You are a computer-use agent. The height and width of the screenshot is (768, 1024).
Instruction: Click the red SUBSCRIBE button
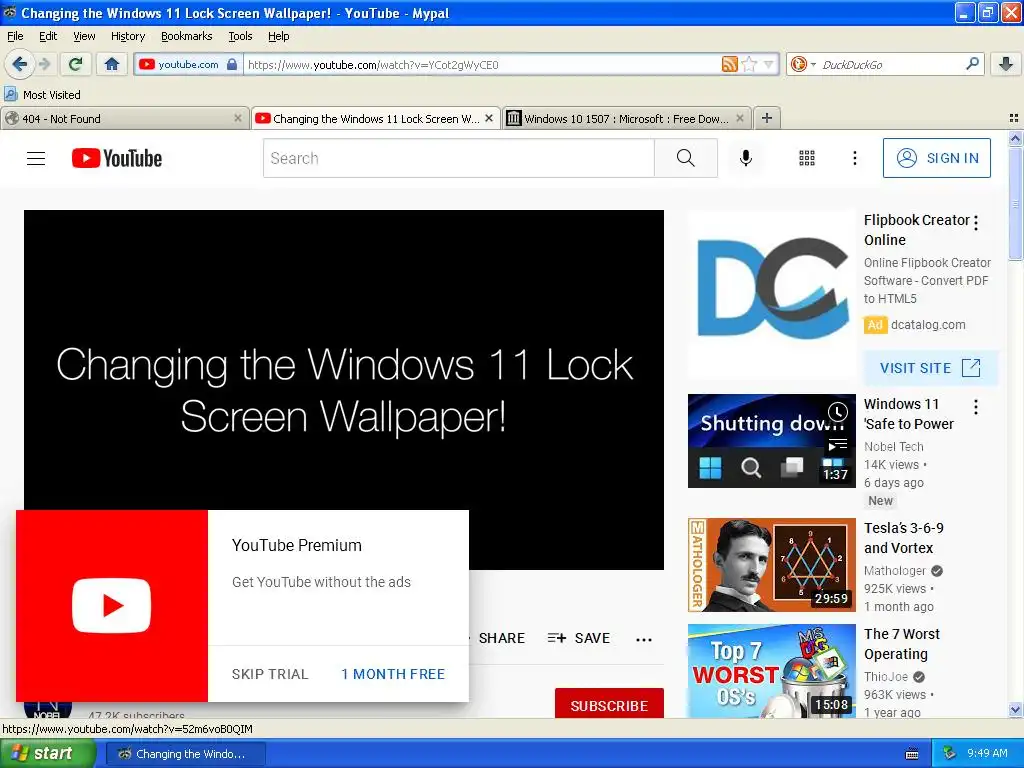tap(609, 705)
